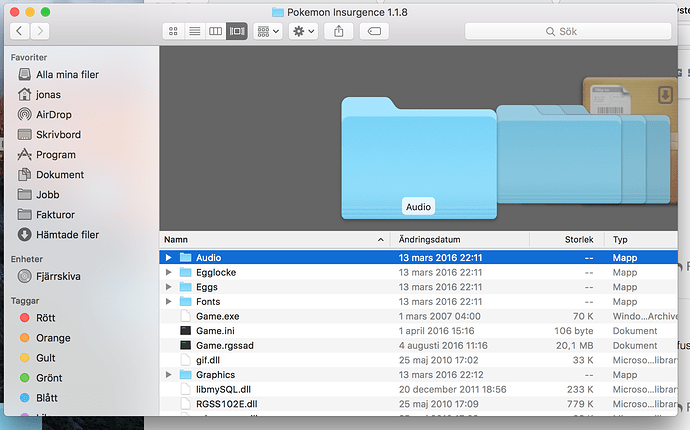Sort by the Typ column header
The height and width of the screenshot is (430, 690).
(642, 239)
